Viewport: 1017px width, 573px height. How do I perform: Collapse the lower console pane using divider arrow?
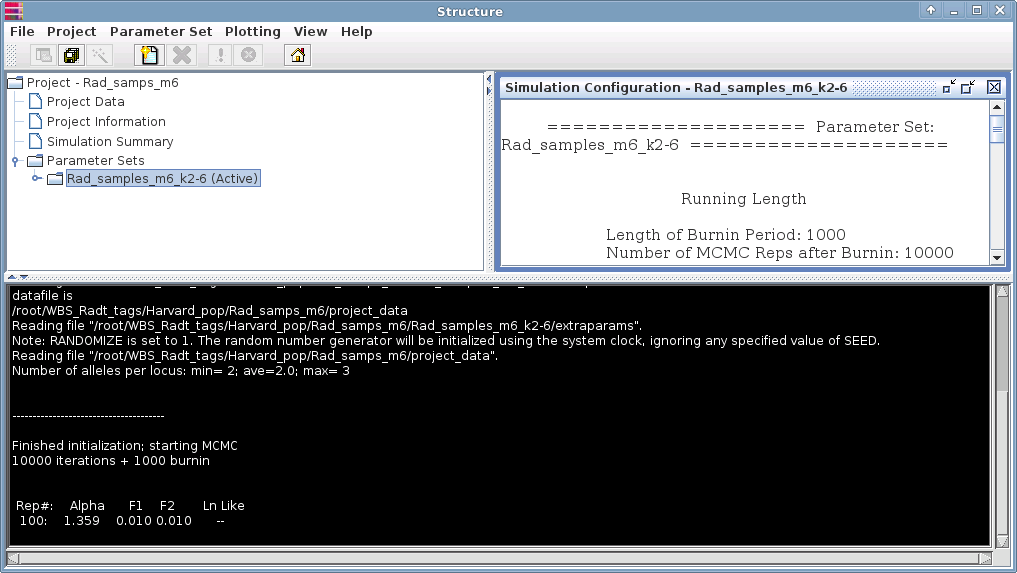pos(24,276)
